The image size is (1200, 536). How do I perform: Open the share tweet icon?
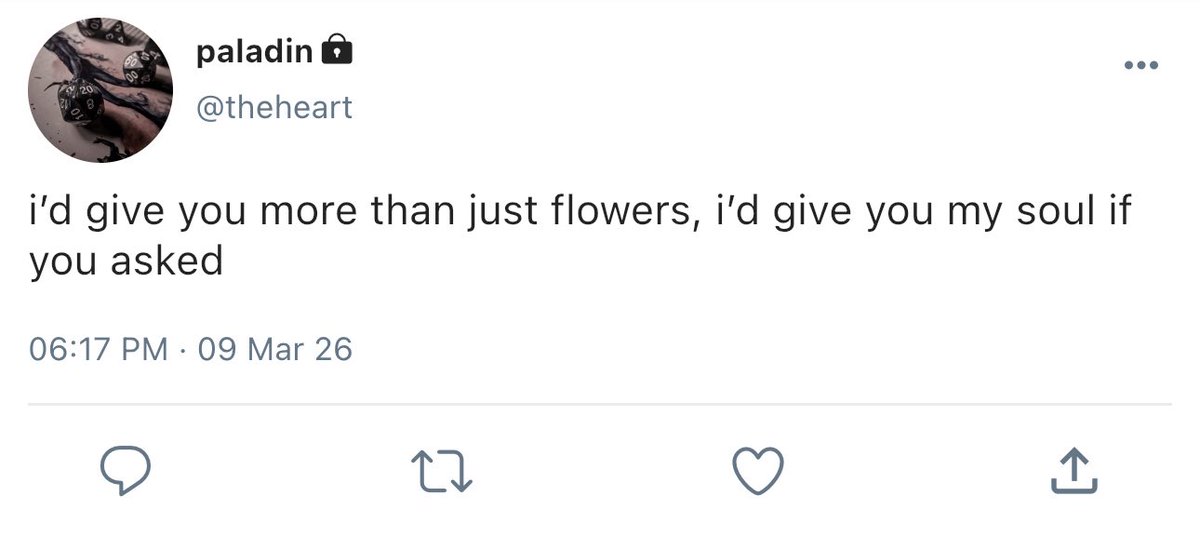click(1074, 471)
